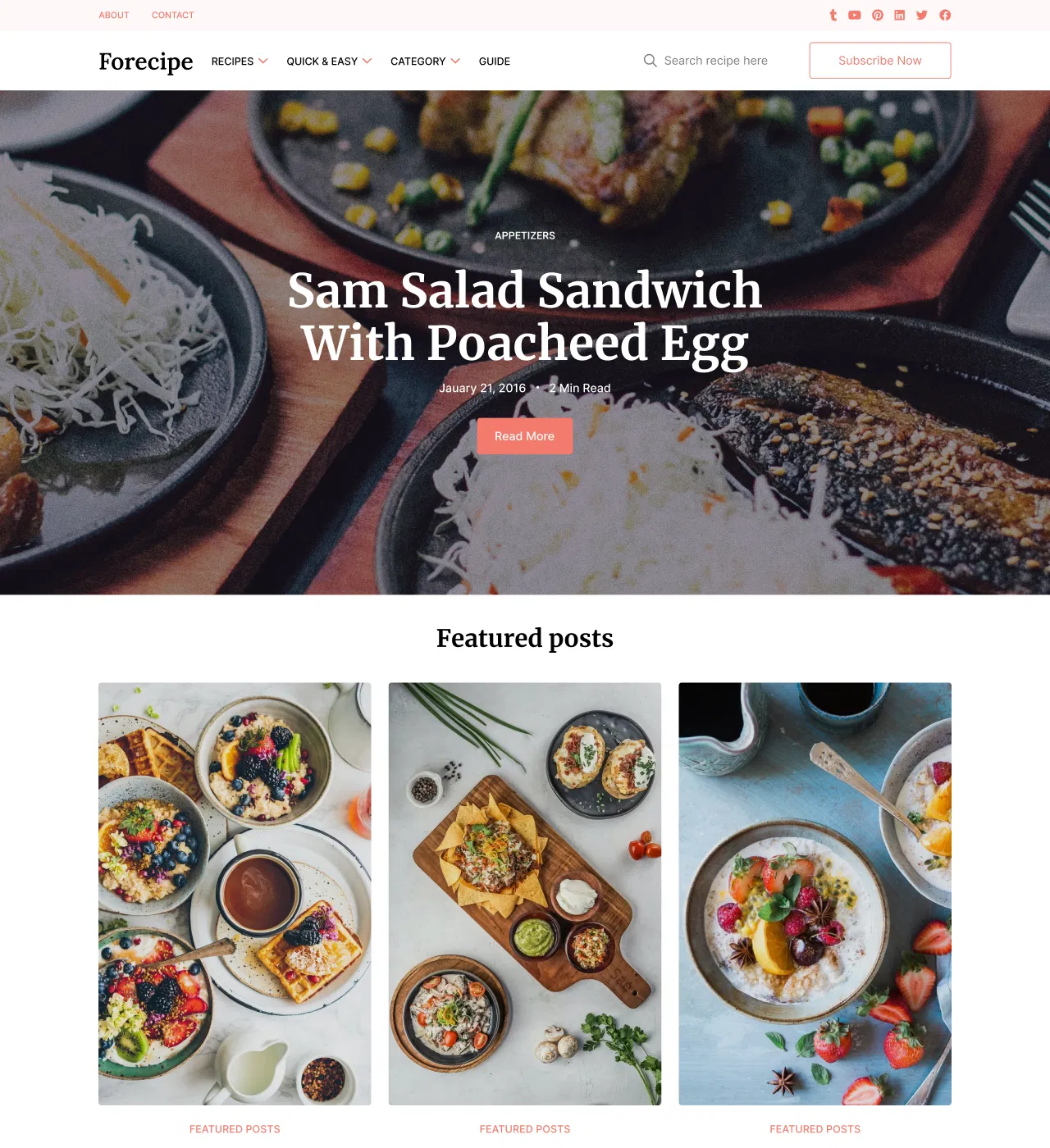Open the LinkedIn social icon
Image resolution: width=1050 pixels, height=1148 pixels.
(x=900, y=15)
